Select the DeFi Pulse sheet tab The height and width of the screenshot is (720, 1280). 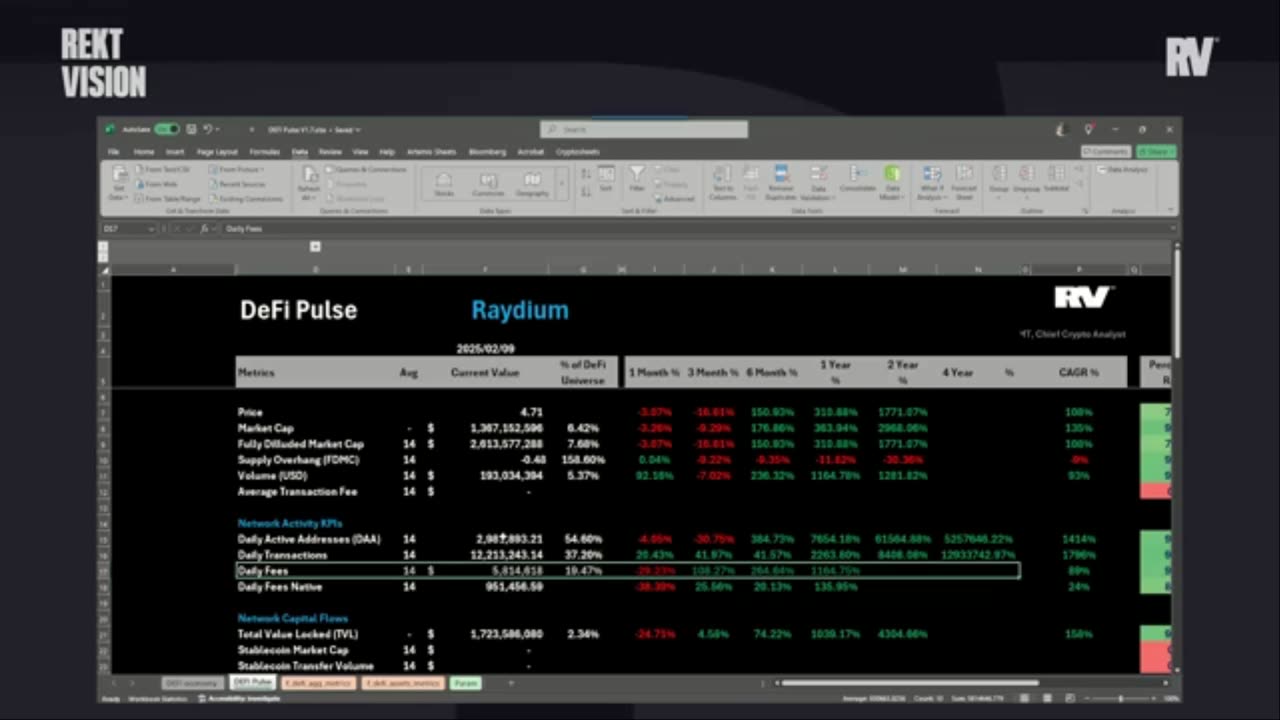[252, 682]
